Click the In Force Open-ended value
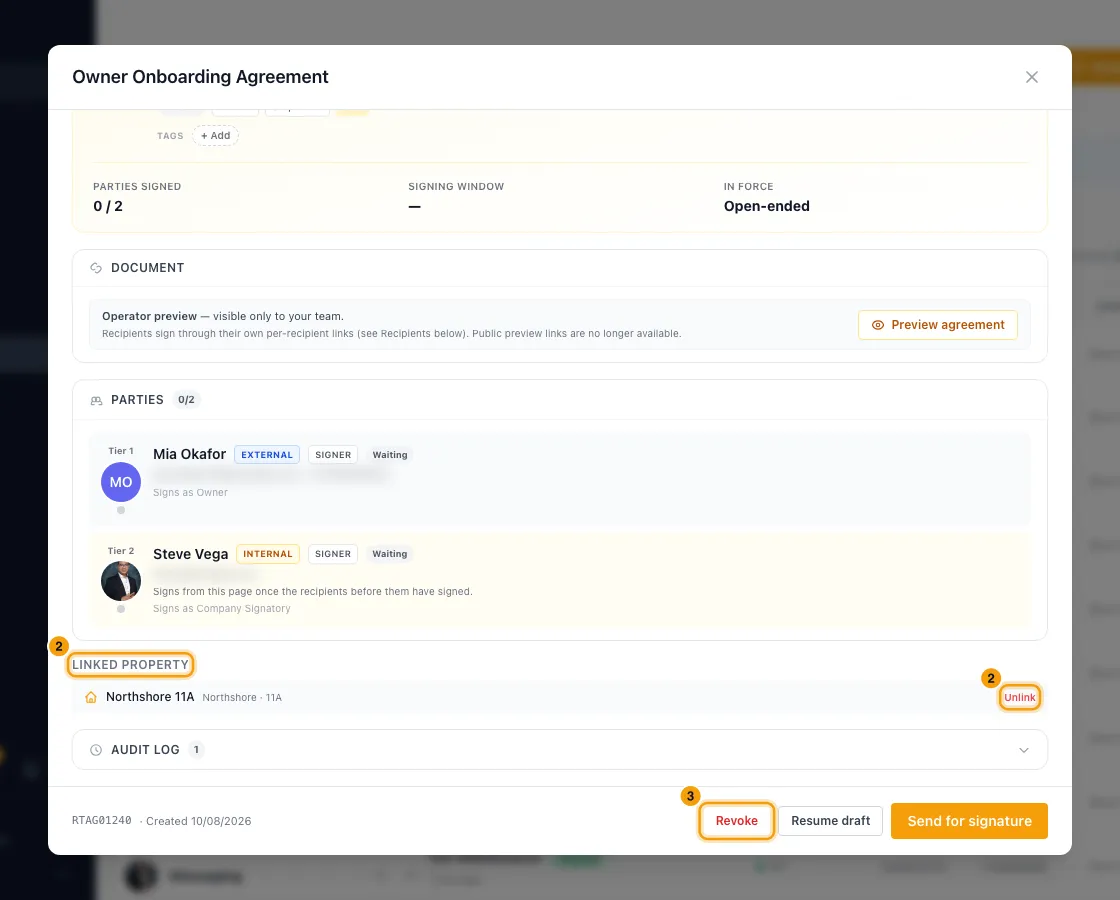Screen dimensions: 1120x900 pyautogui.click(x=766, y=206)
